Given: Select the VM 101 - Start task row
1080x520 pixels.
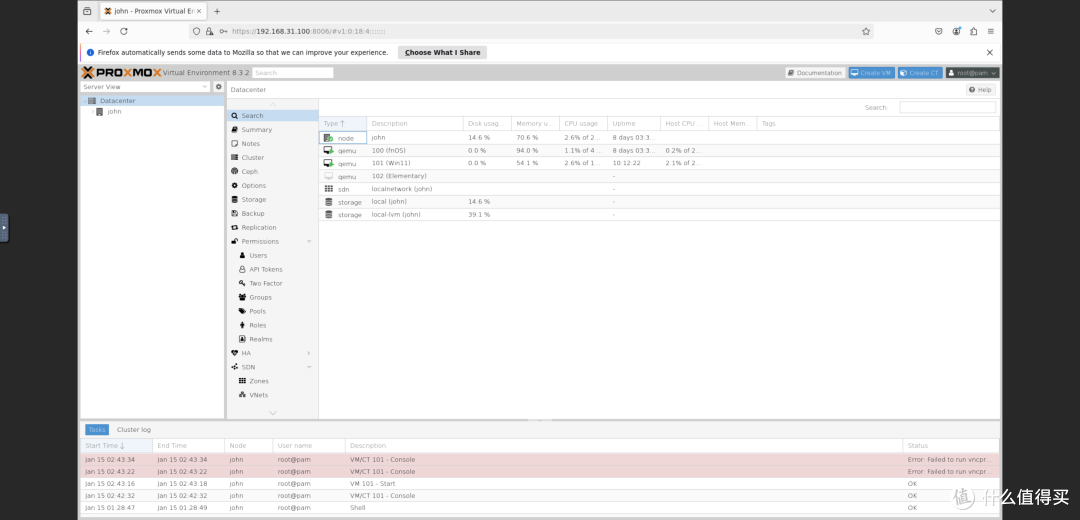Looking at the screenshot, I should pos(539,483).
